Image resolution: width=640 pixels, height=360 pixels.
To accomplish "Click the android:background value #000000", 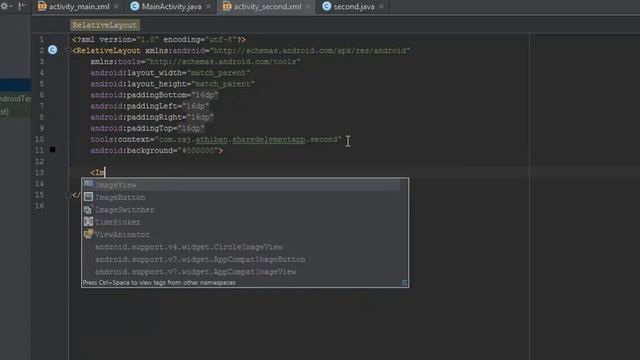I will coord(198,151).
